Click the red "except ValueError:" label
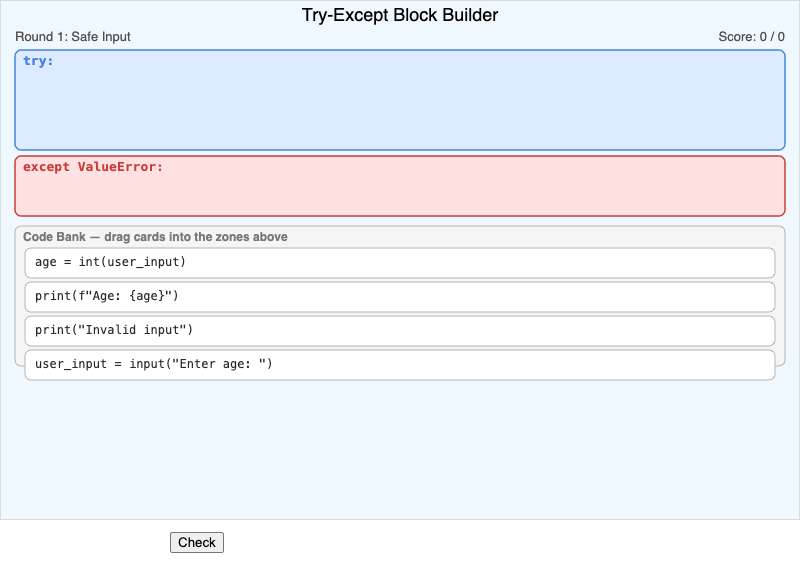 click(92, 167)
